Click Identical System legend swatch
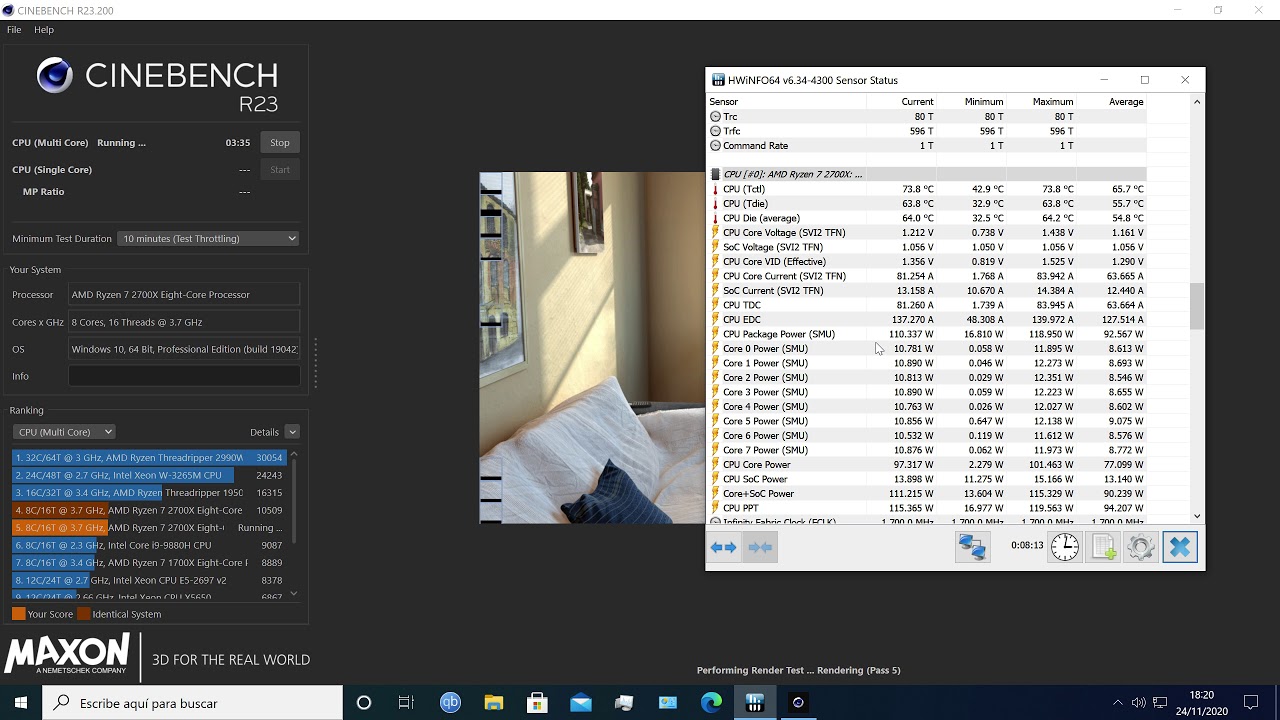 click(x=84, y=614)
